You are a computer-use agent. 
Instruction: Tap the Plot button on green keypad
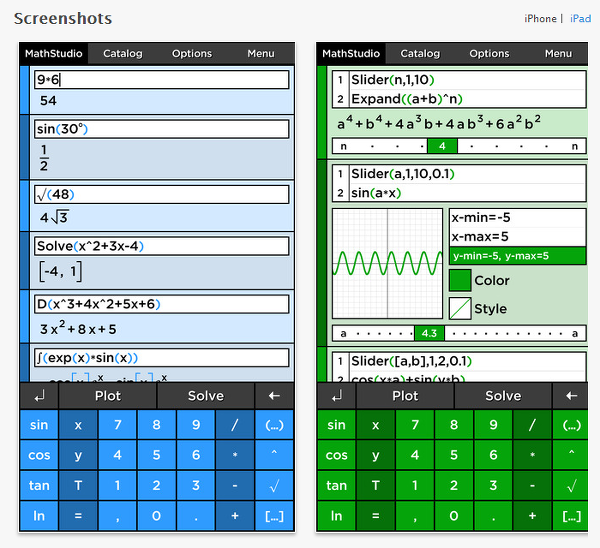[x=405, y=396]
